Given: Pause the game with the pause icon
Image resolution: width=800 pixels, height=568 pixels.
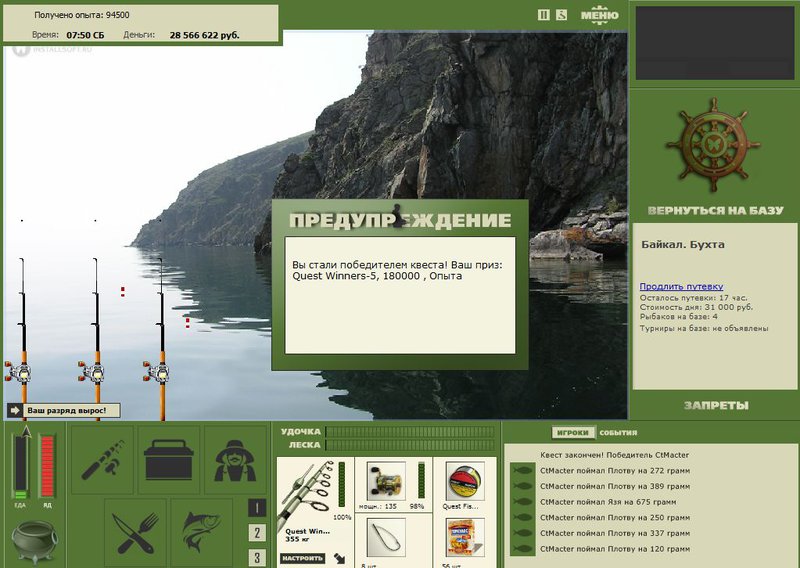Looking at the screenshot, I should 543,15.
